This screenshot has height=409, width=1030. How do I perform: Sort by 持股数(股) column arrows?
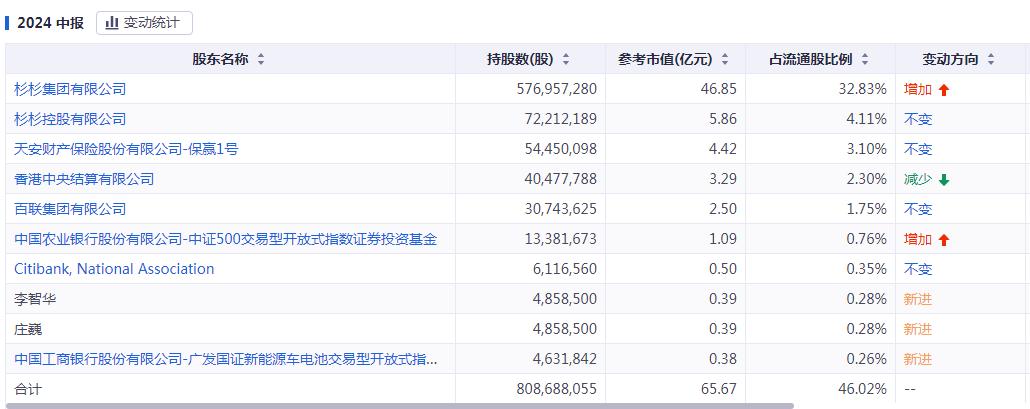click(566, 60)
